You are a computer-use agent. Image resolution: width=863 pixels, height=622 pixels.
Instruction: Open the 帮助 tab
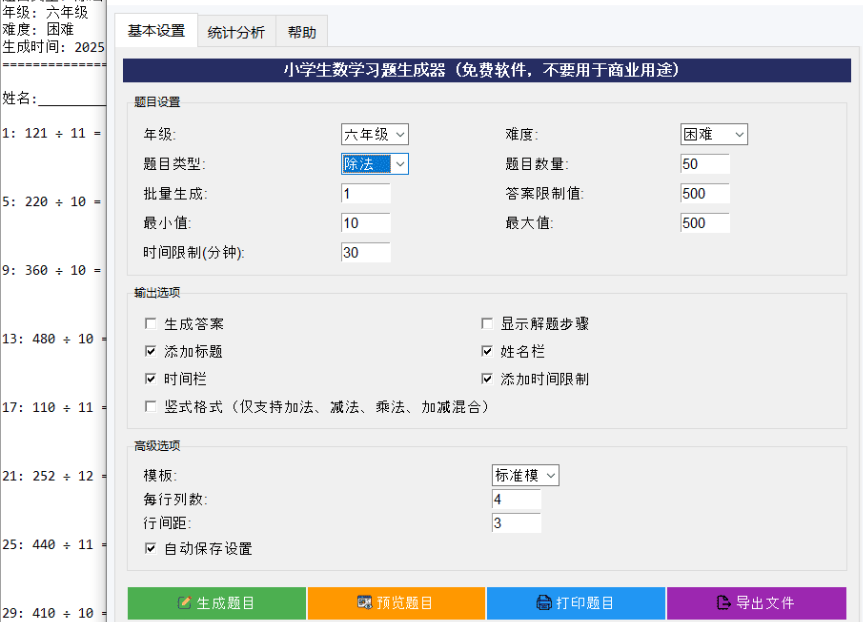pyautogui.click(x=301, y=32)
